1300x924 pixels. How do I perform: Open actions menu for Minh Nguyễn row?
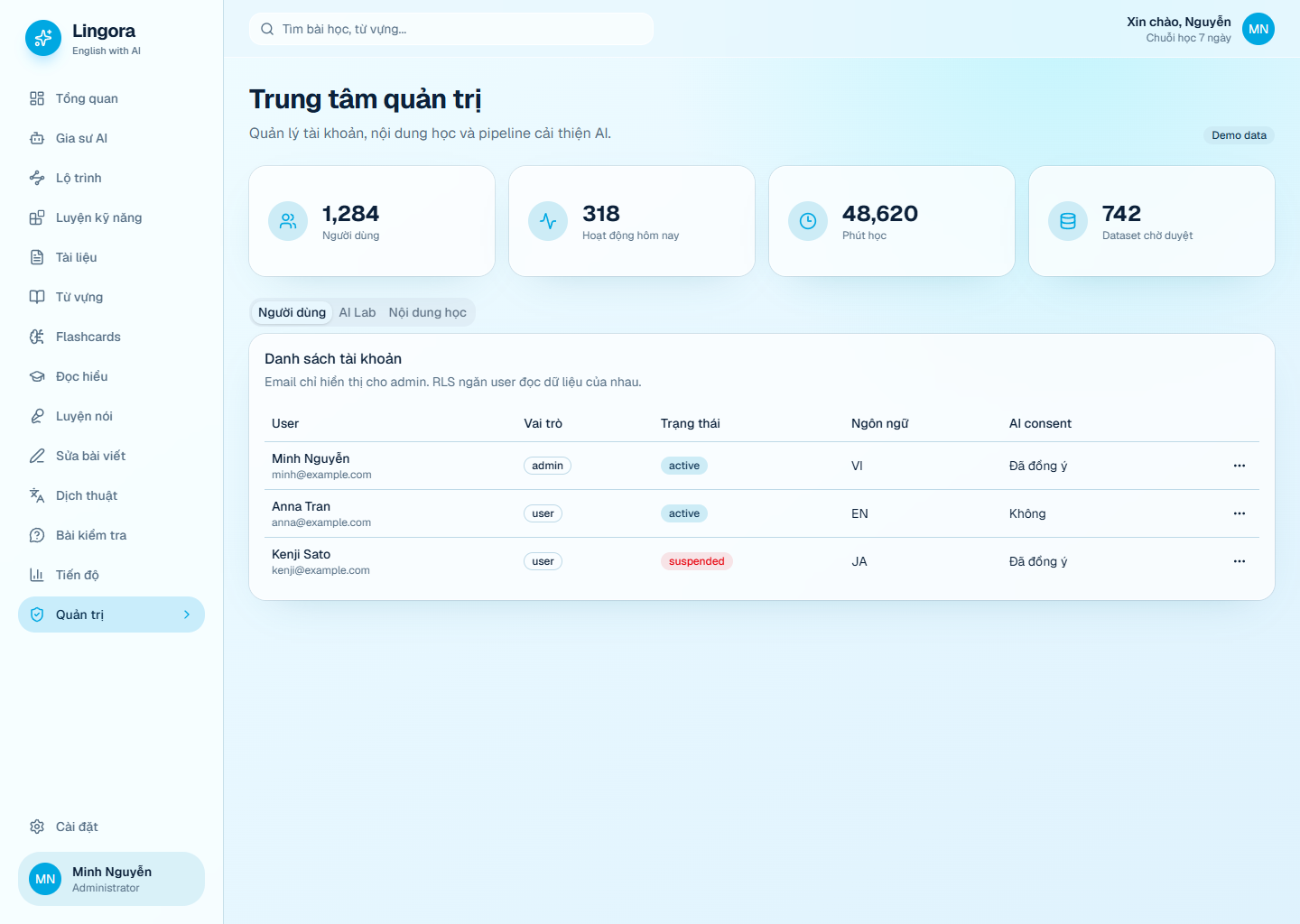click(x=1240, y=466)
